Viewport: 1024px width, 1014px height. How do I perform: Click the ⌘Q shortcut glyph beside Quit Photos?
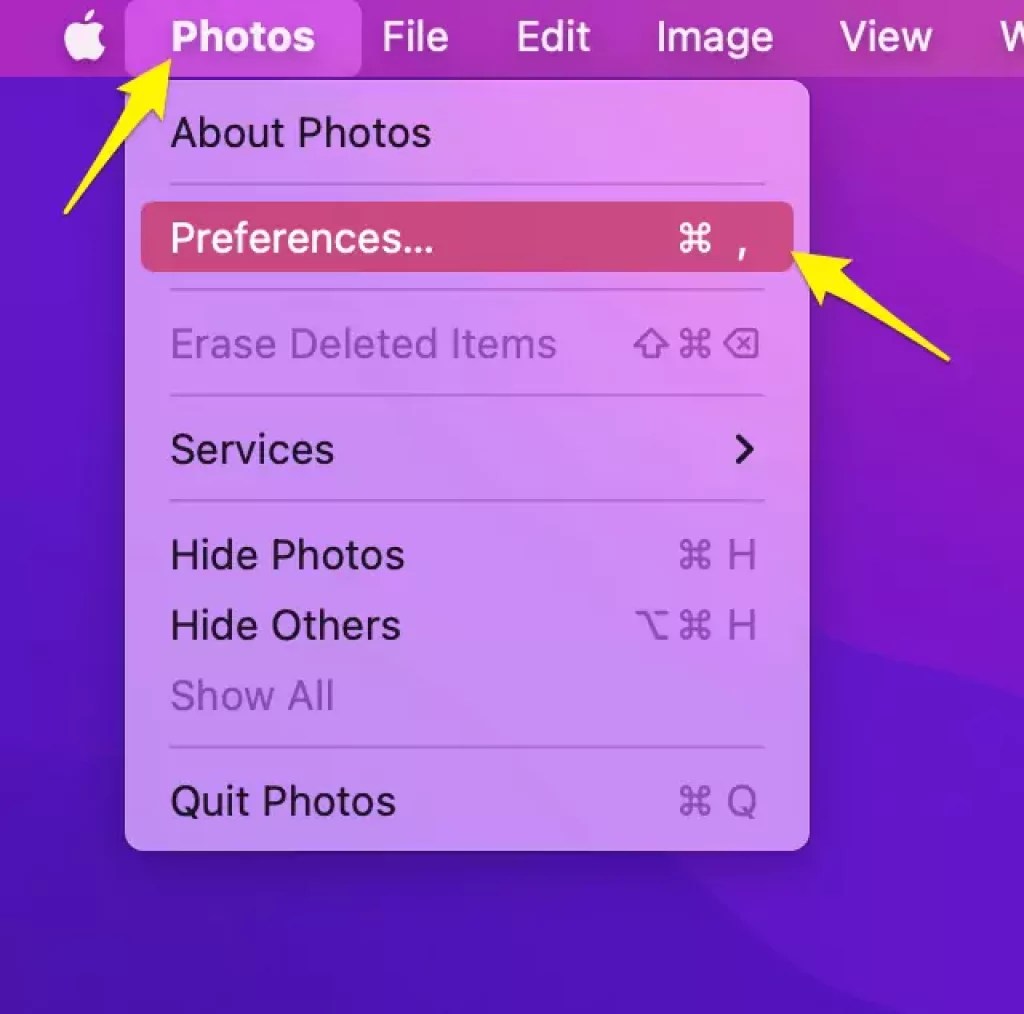716,800
